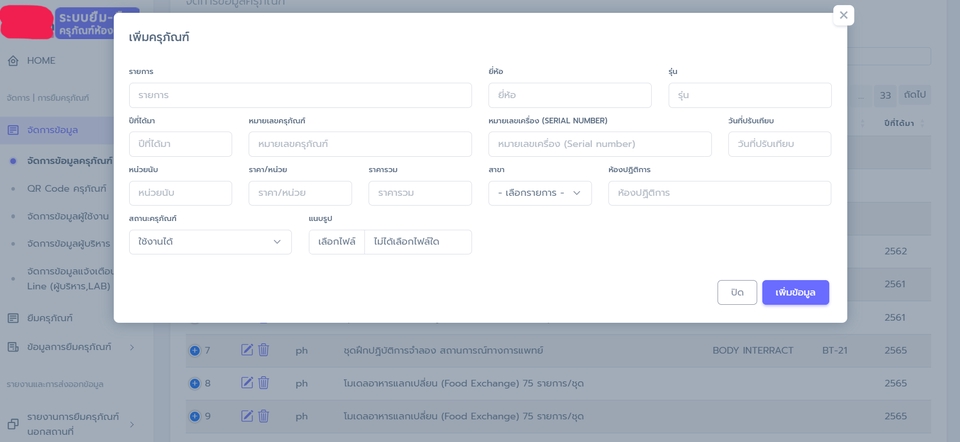This screenshot has width=960, height=442.
Task: Select จัดการข้อมูล sidebar menu
Action: click(x=53, y=130)
